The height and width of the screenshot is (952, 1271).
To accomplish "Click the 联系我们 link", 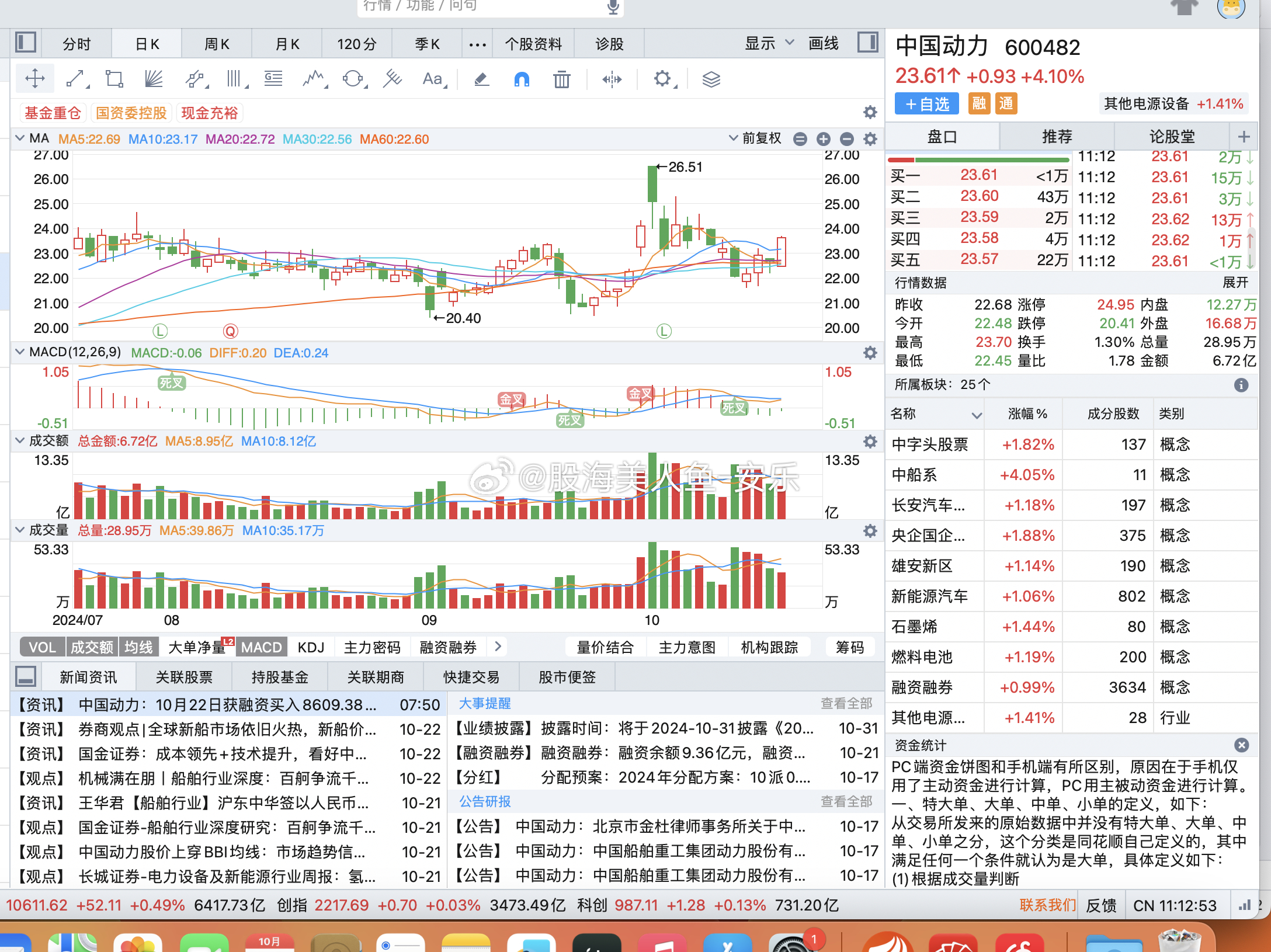I will click(1048, 905).
